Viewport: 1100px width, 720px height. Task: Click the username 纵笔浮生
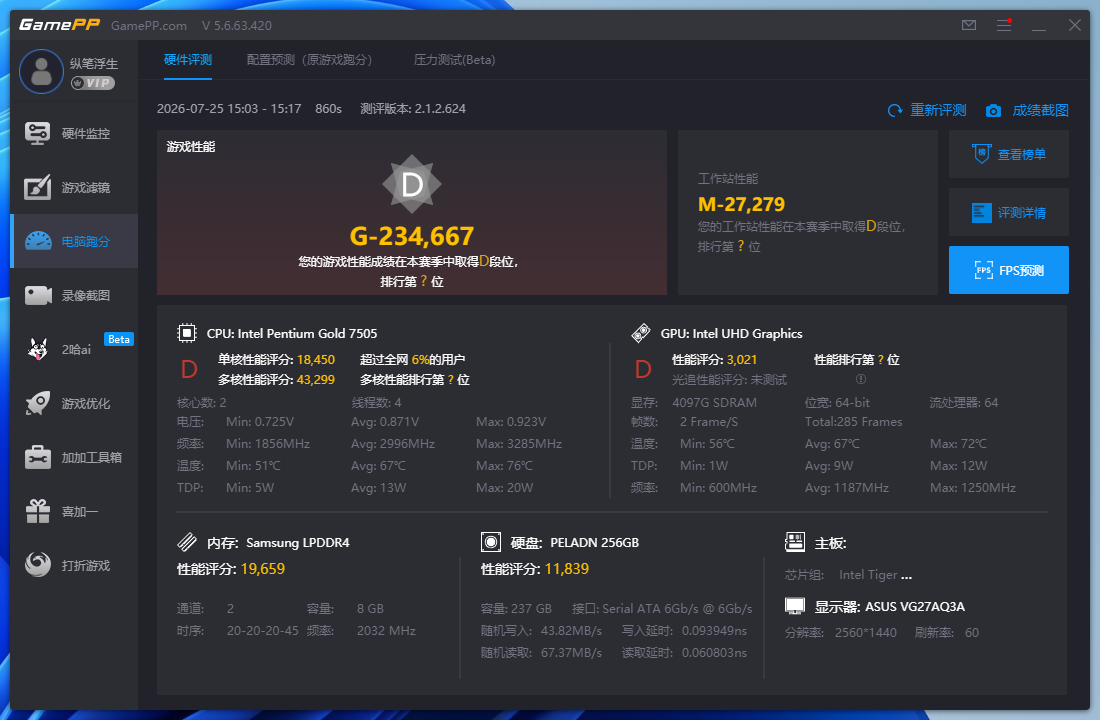point(94,63)
